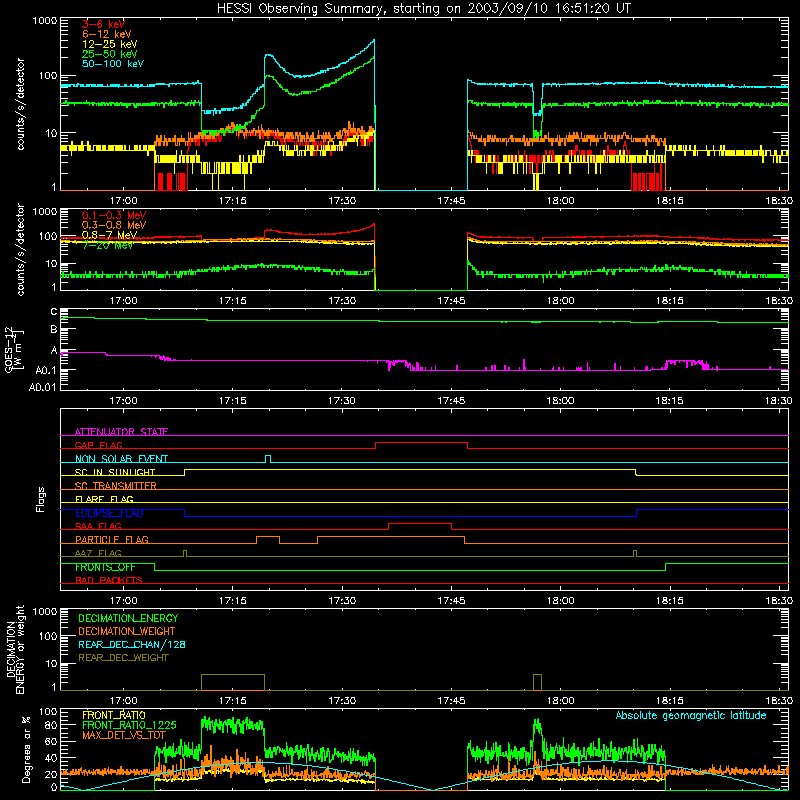The image size is (800, 800).
Task: Select the A0.1 tick on GOES axis
Action: point(46,370)
